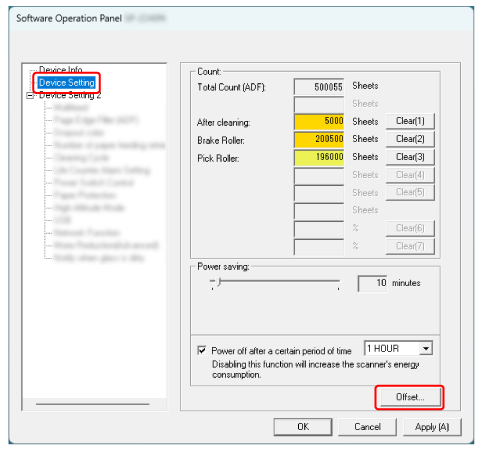Click Clear(1) for After cleaning count
The image size is (484, 453).
410,121
